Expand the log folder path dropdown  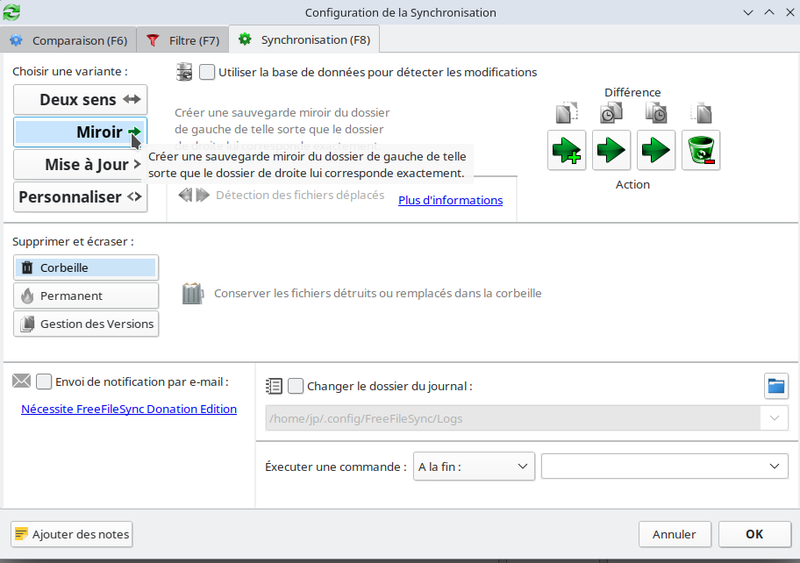point(774,418)
